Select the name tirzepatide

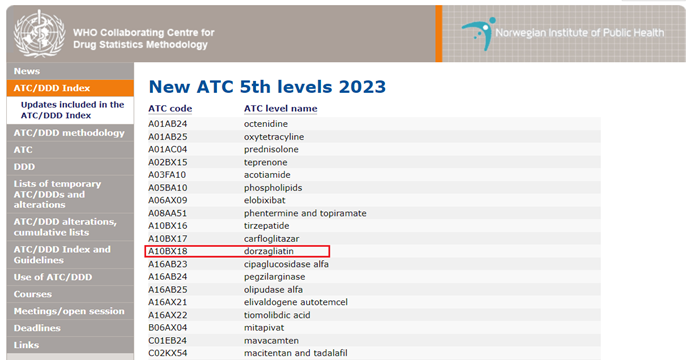click(267, 226)
